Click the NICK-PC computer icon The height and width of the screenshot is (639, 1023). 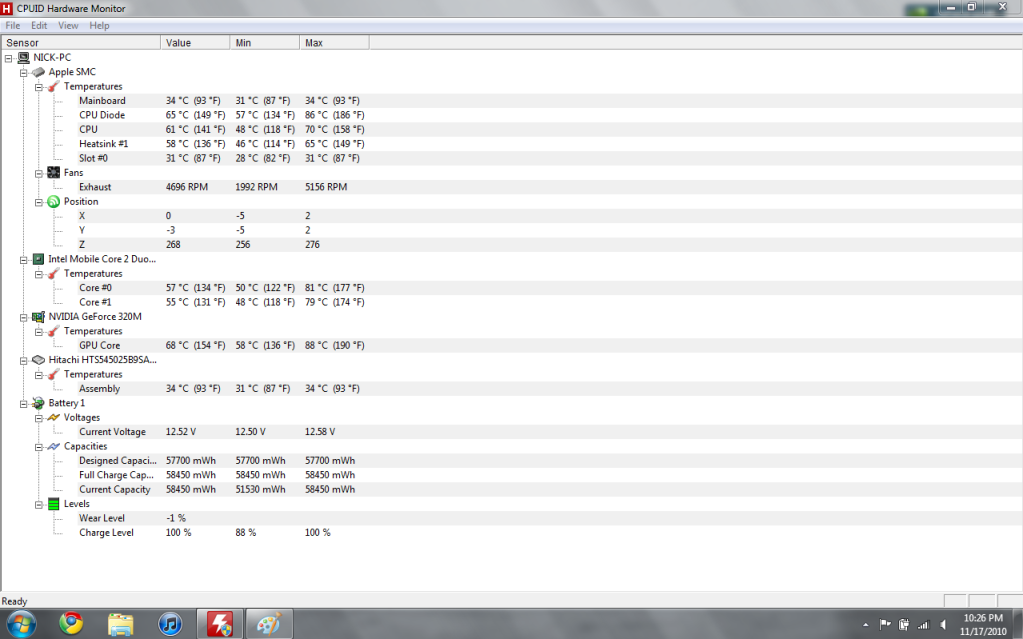point(23,57)
